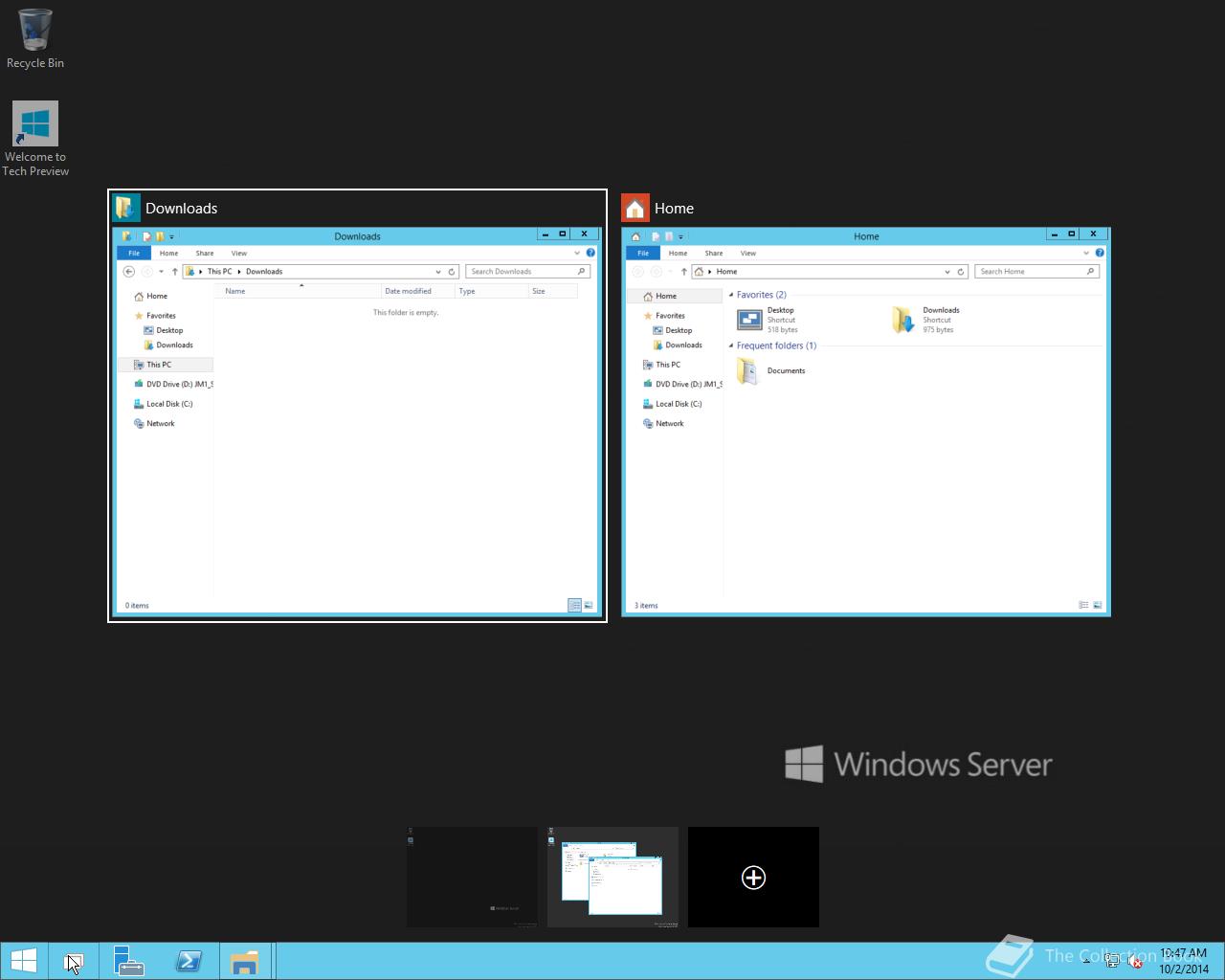The height and width of the screenshot is (980, 1225).
Task: Open address bar dropdown in Downloads window
Action: tap(438, 272)
